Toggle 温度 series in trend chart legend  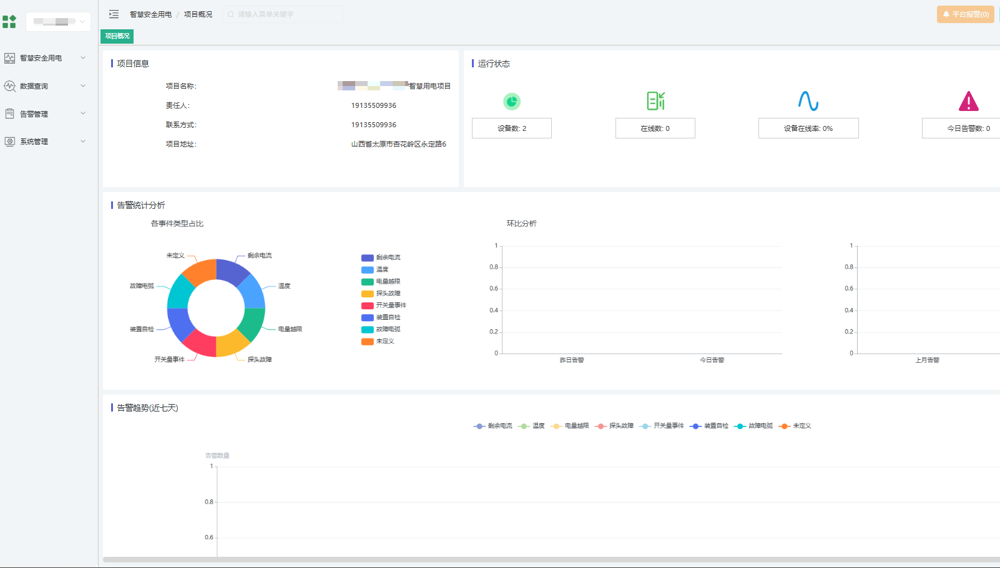532,426
